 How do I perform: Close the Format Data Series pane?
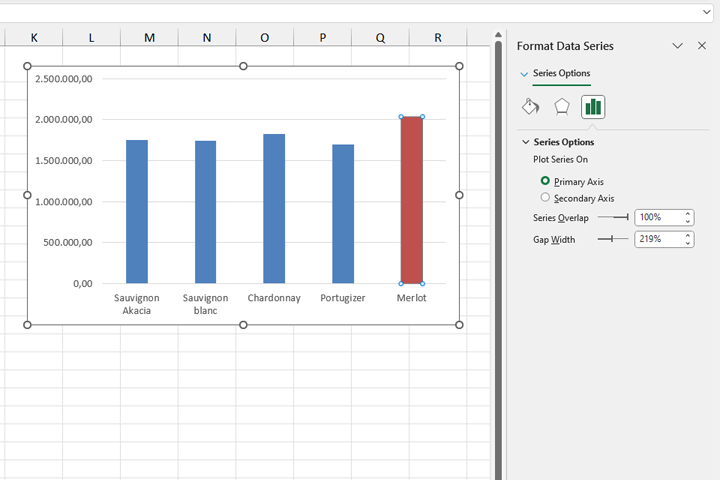702,46
